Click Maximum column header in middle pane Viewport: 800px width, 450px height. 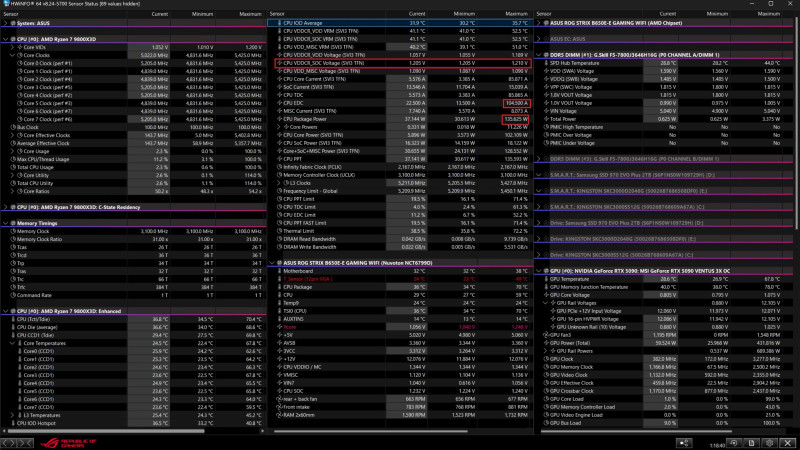click(x=517, y=14)
